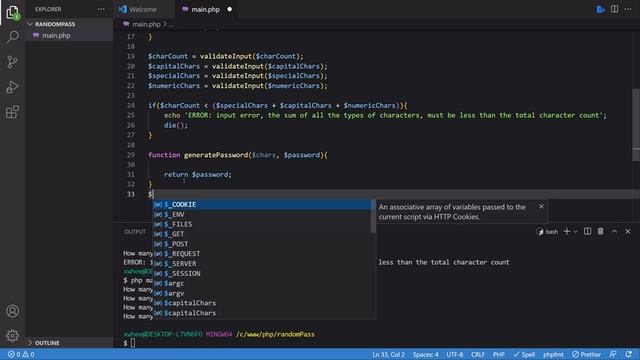Open the Source Control view

point(13,62)
